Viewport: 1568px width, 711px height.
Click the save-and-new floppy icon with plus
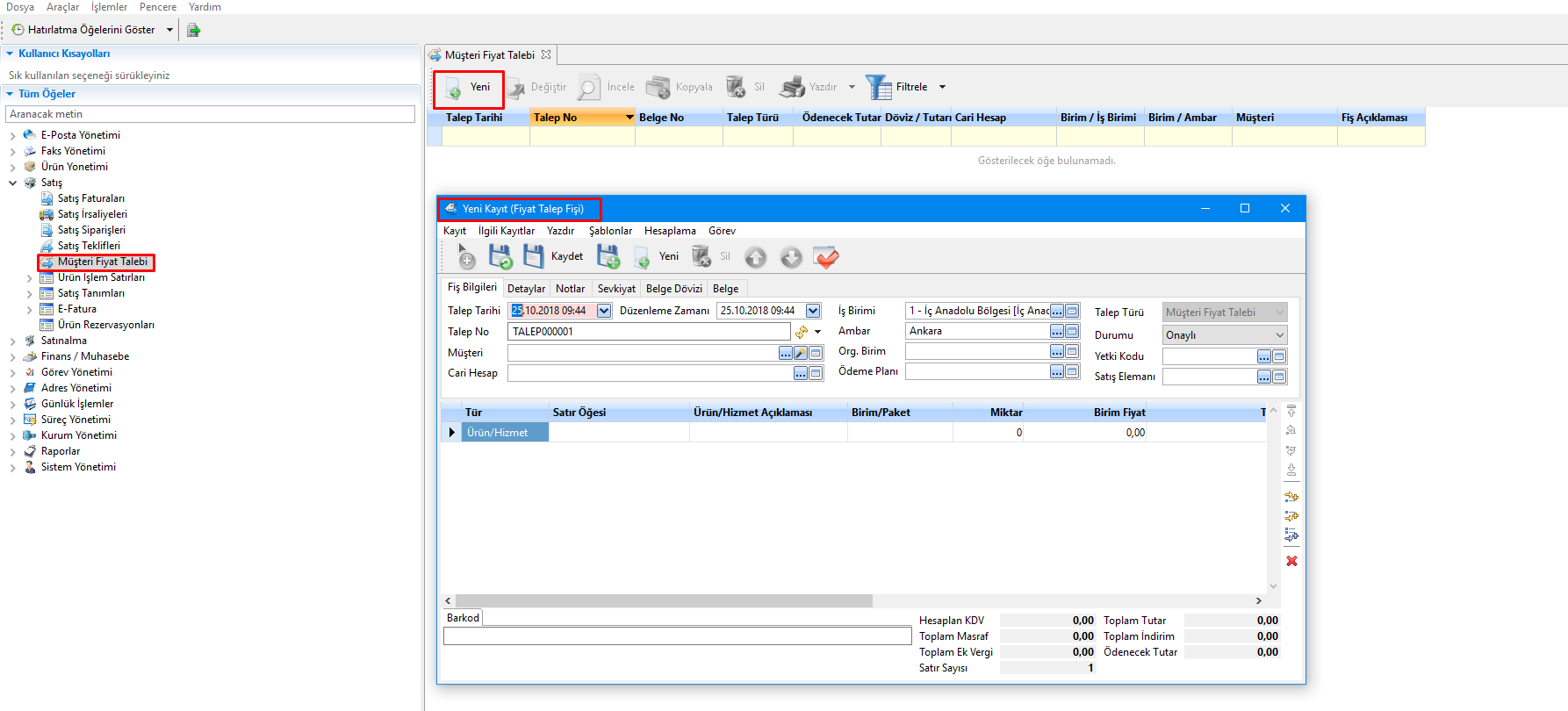tap(608, 256)
